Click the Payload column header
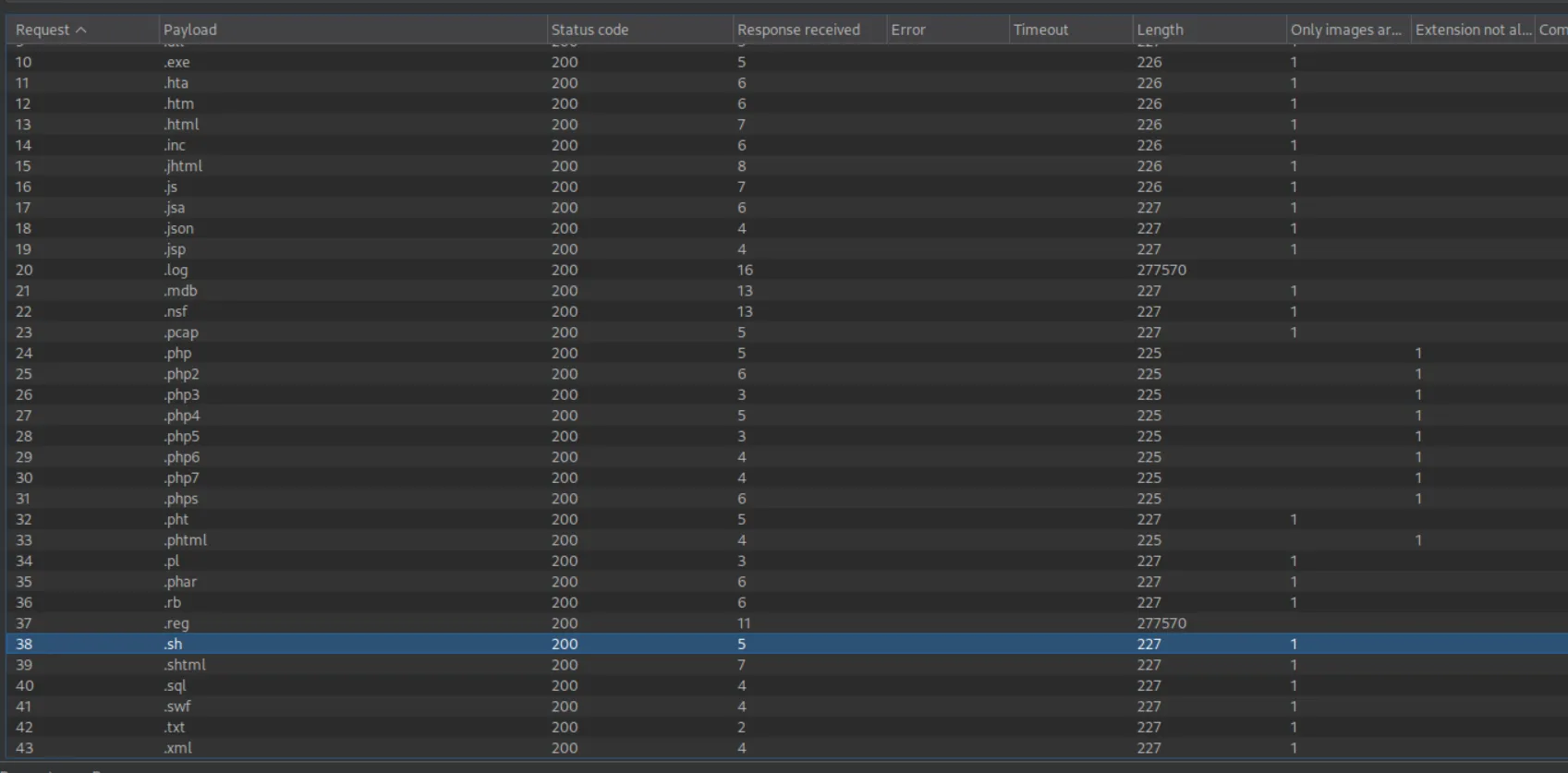This screenshot has height=773, width=1568. [x=352, y=30]
